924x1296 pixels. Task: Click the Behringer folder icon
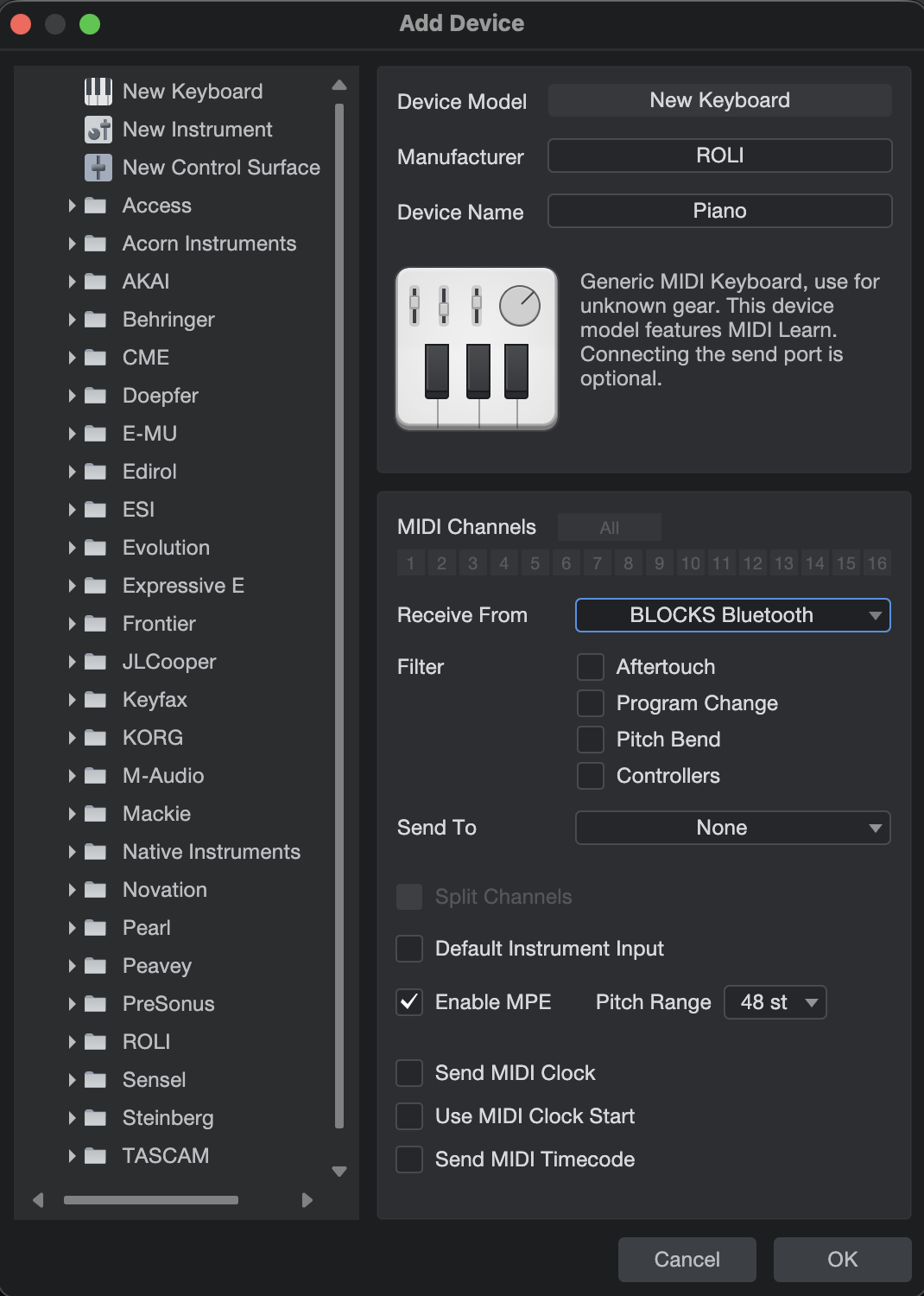click(95, 320)
